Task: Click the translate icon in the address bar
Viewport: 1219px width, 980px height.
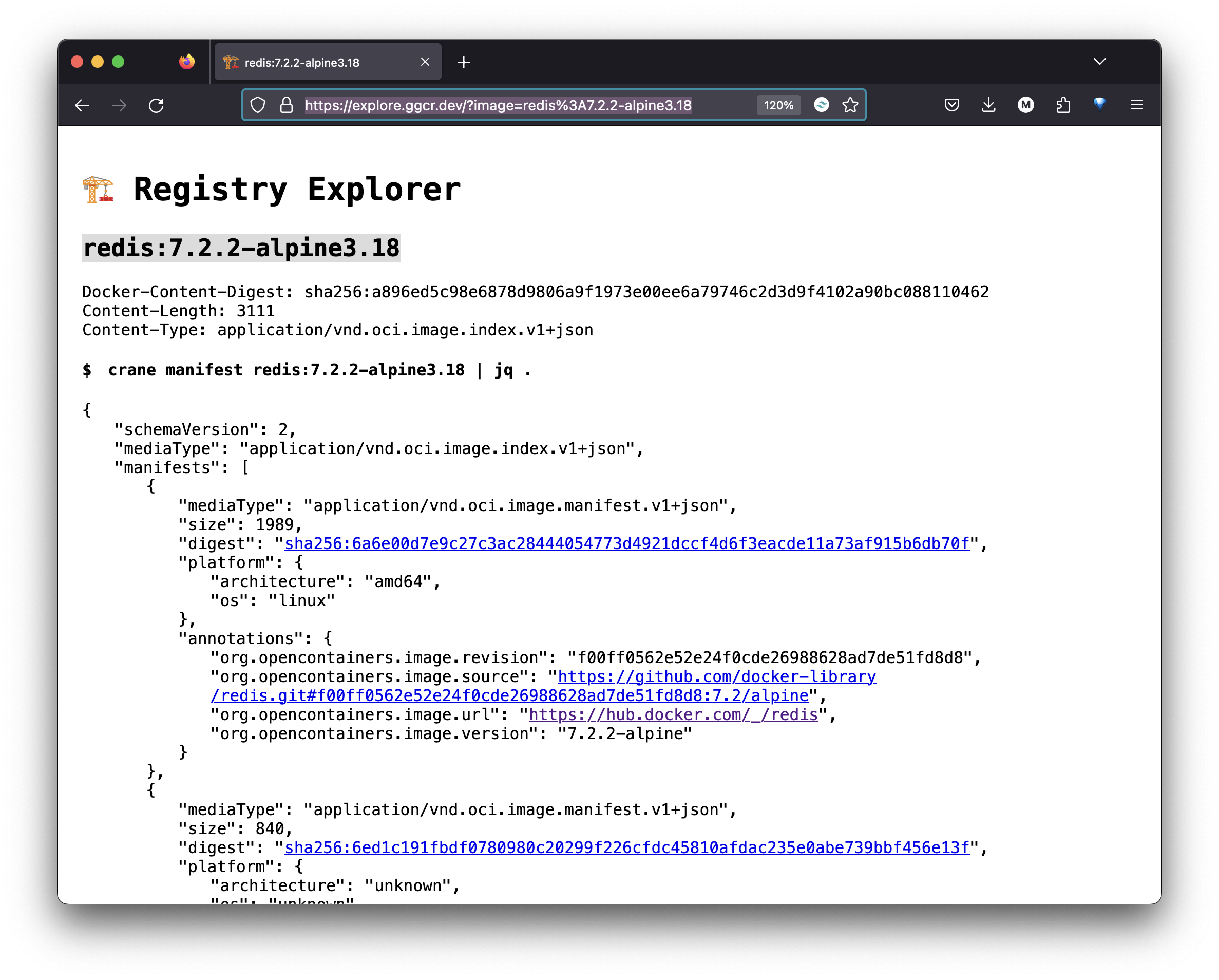Action: (822, 105)
